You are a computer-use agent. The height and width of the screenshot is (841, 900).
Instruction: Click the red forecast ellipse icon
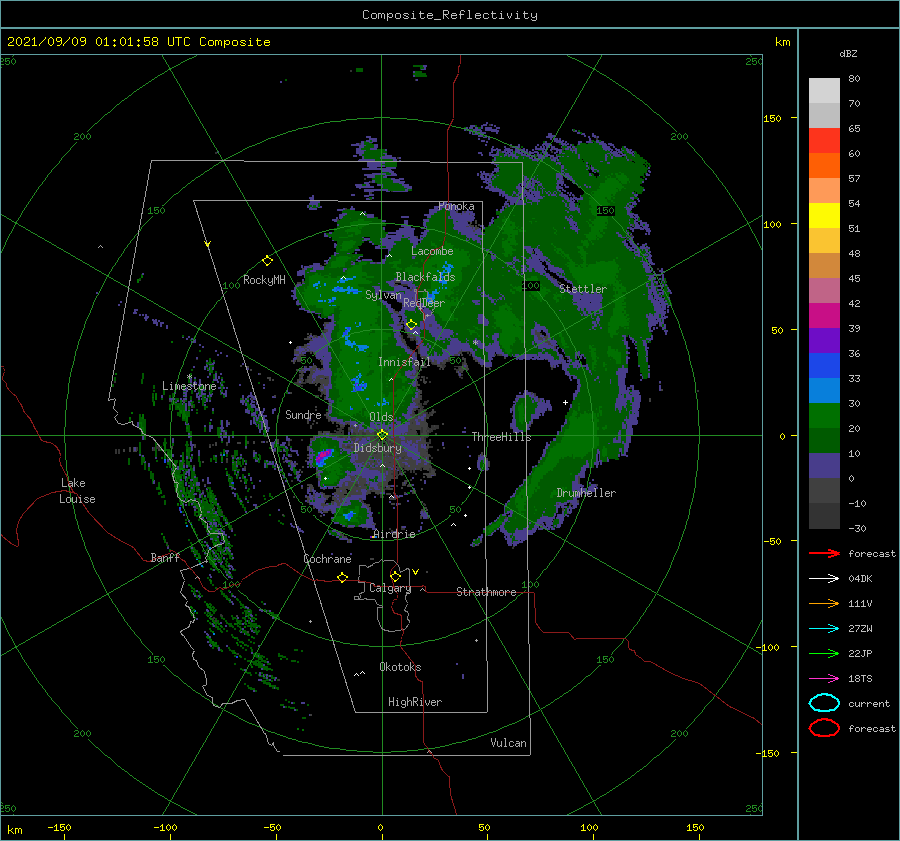[824, 728]
